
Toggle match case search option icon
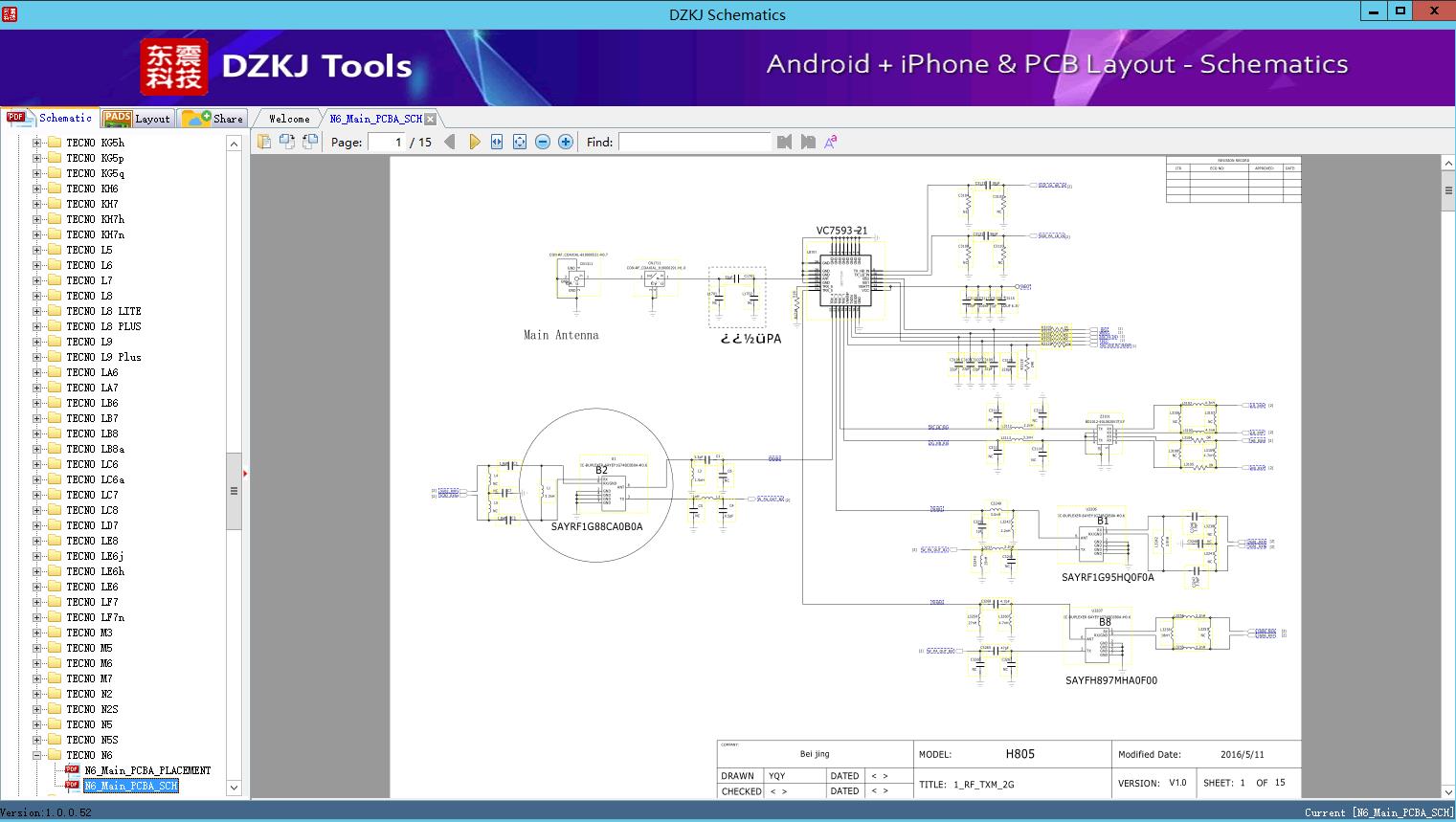831,142
